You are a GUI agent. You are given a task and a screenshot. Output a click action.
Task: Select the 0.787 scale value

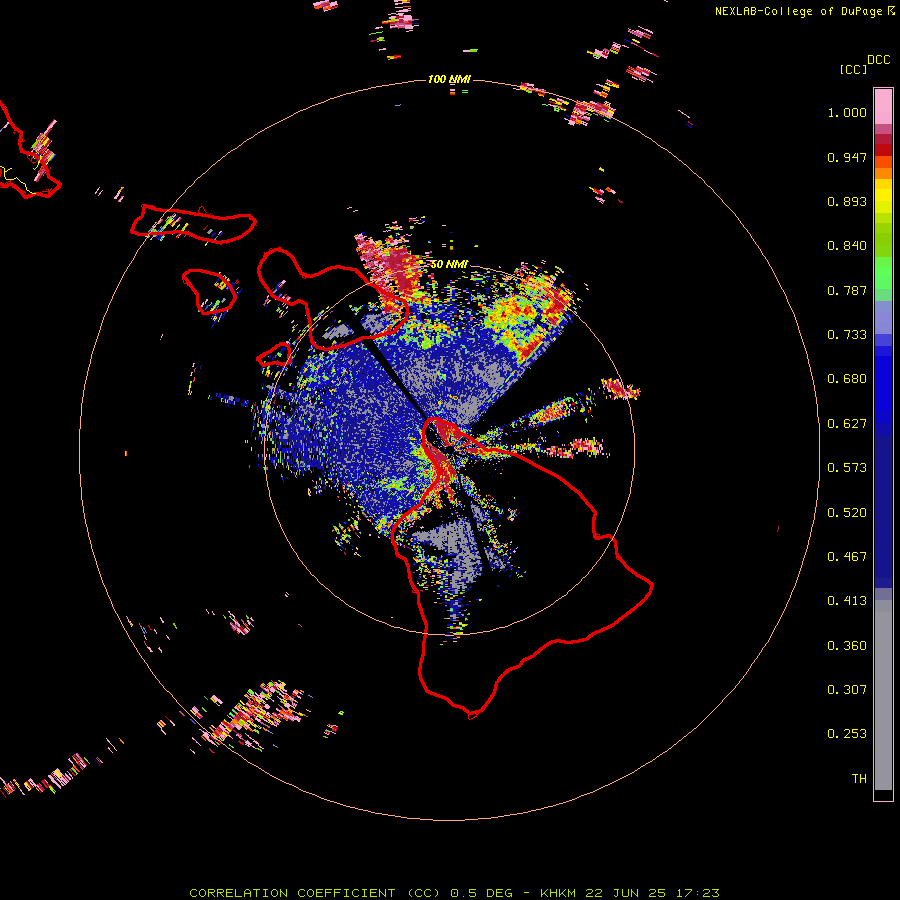point(847,290)
